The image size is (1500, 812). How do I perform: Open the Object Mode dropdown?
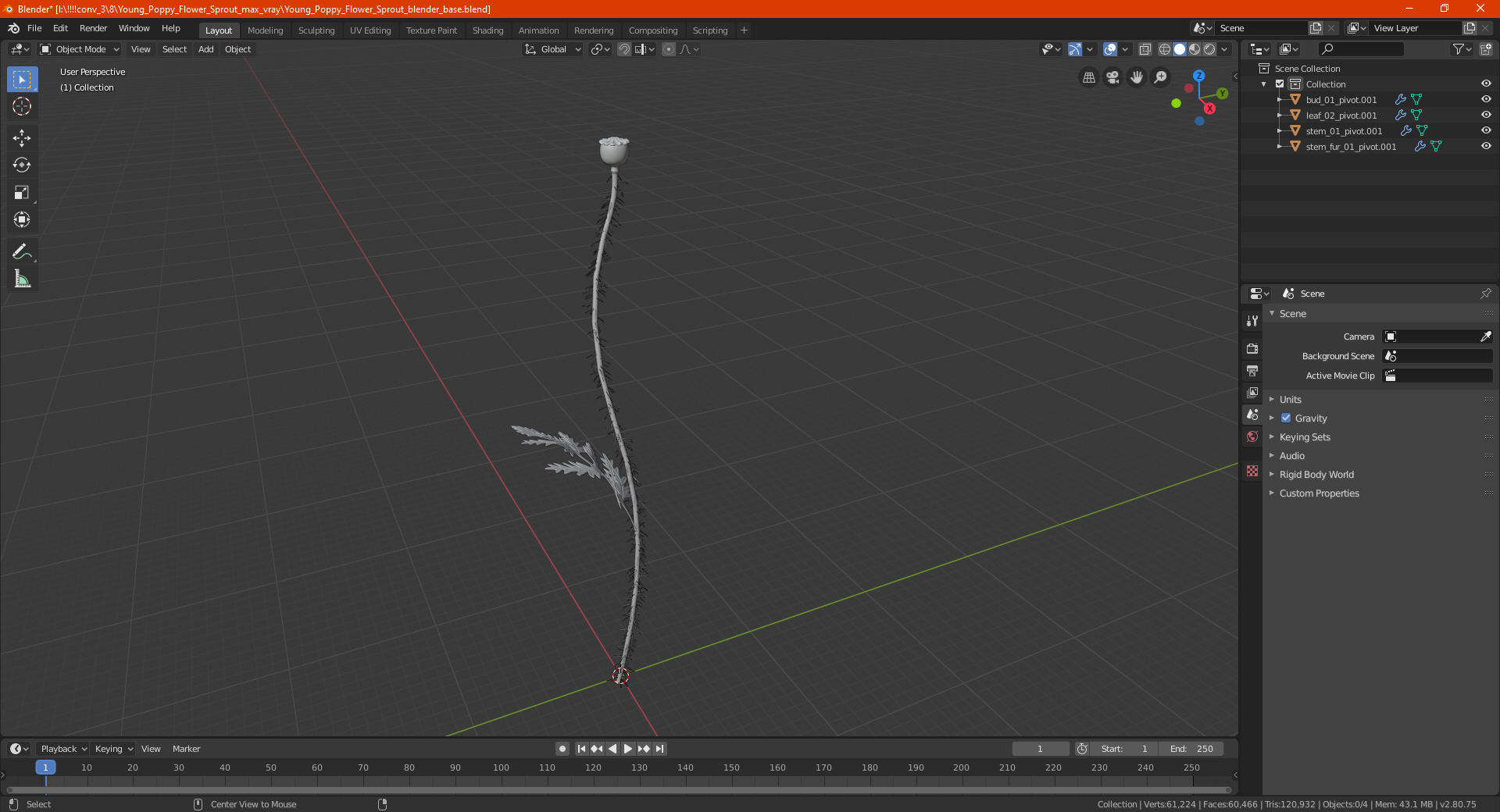pos(79,49)
